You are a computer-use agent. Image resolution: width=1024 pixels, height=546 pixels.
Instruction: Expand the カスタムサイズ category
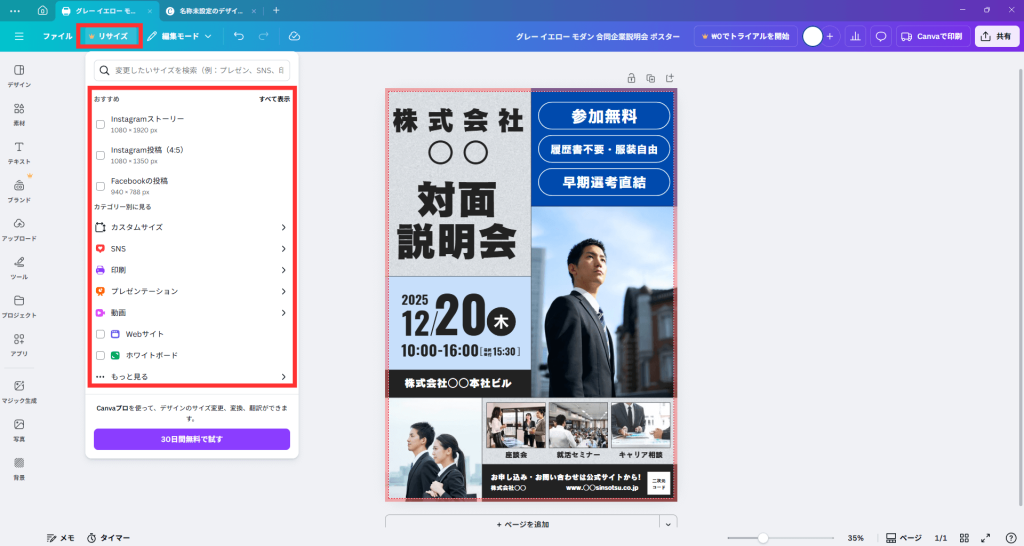point(190,227)
